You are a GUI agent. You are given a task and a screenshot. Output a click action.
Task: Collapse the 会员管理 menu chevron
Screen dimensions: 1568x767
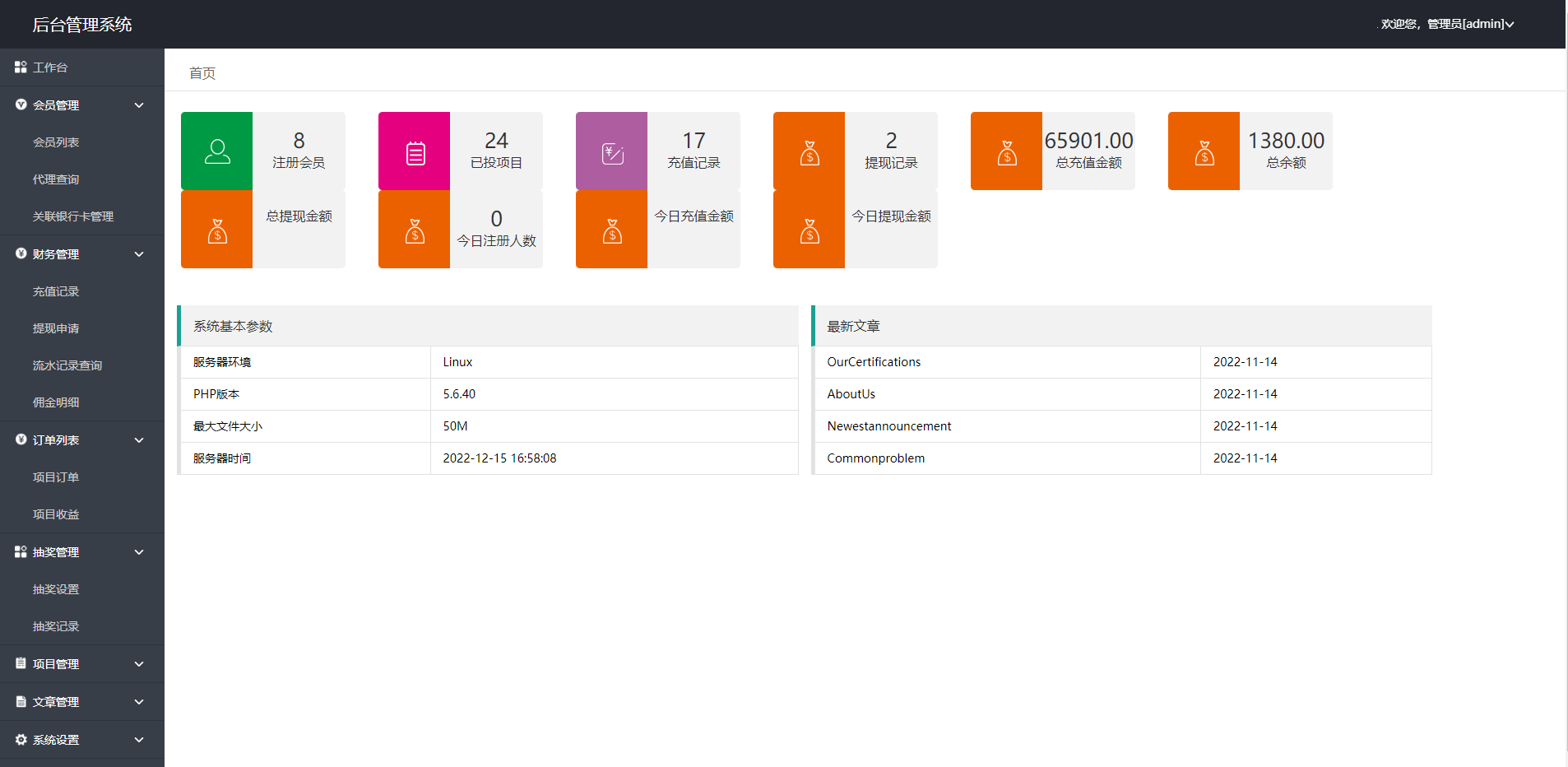139,105
